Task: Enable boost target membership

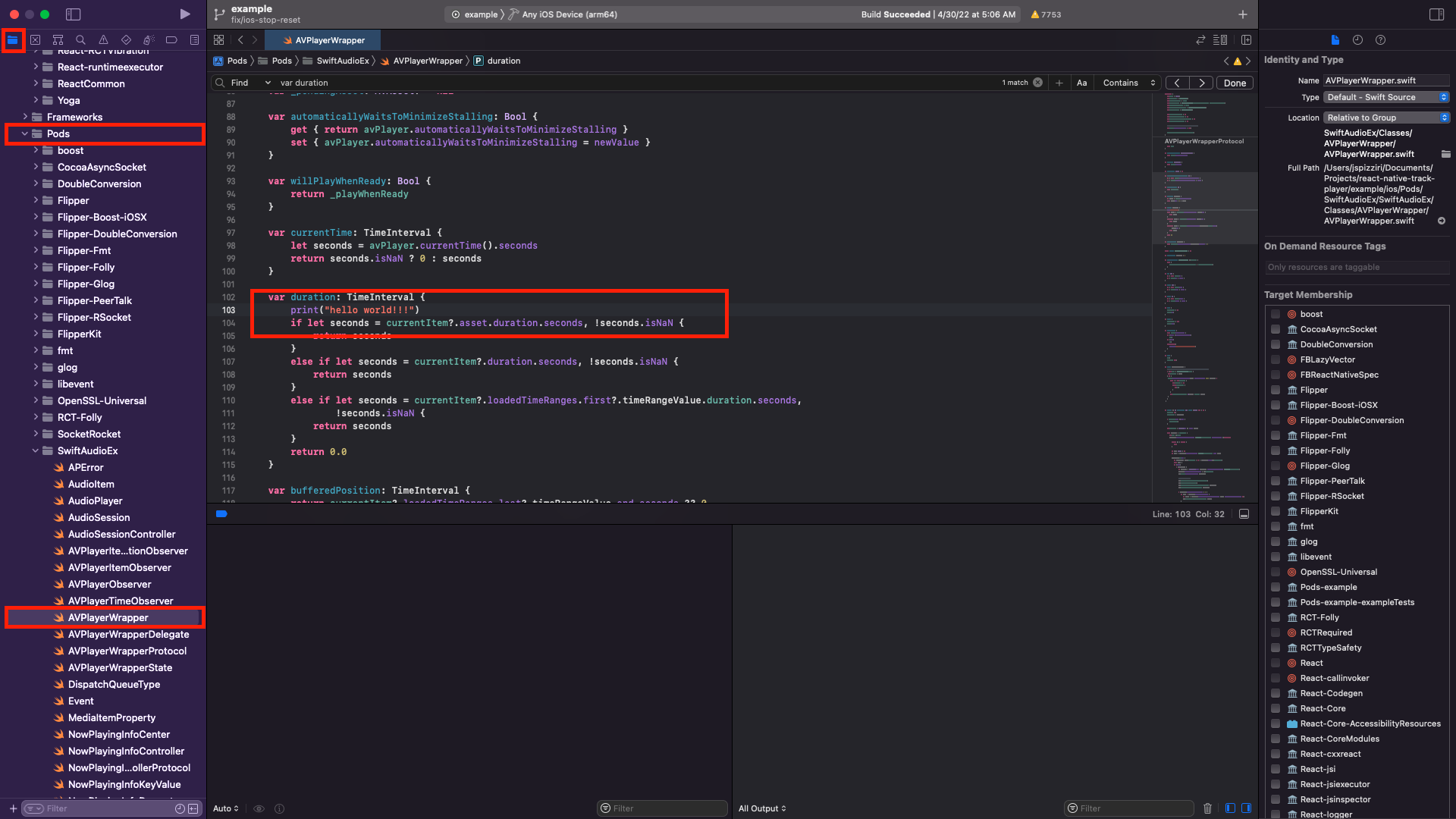Action: pos(1276,314)
